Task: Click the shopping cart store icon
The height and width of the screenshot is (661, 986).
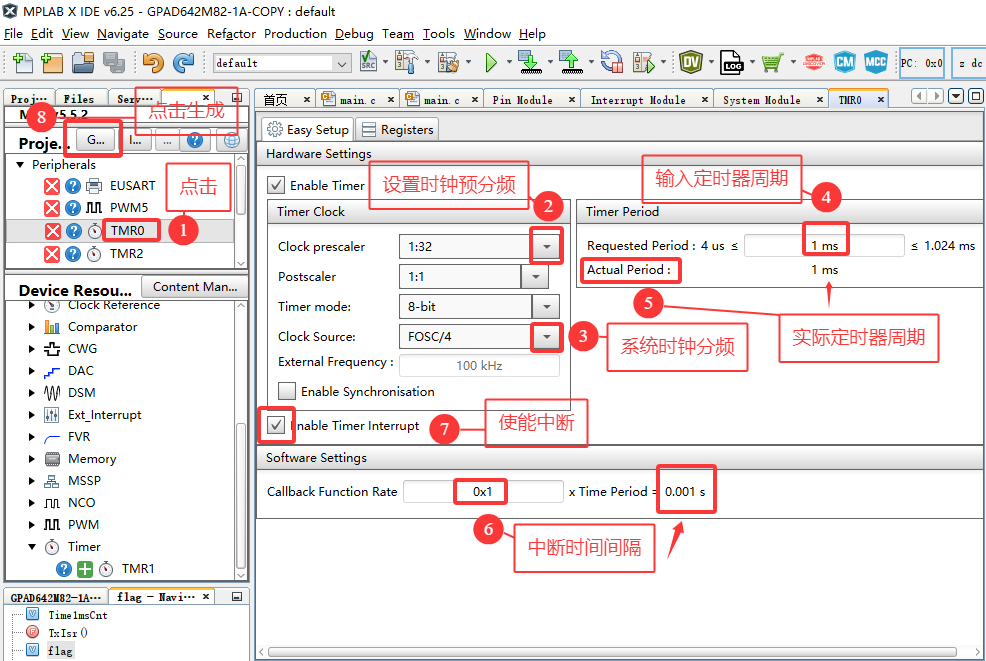Action: (772, 62)
